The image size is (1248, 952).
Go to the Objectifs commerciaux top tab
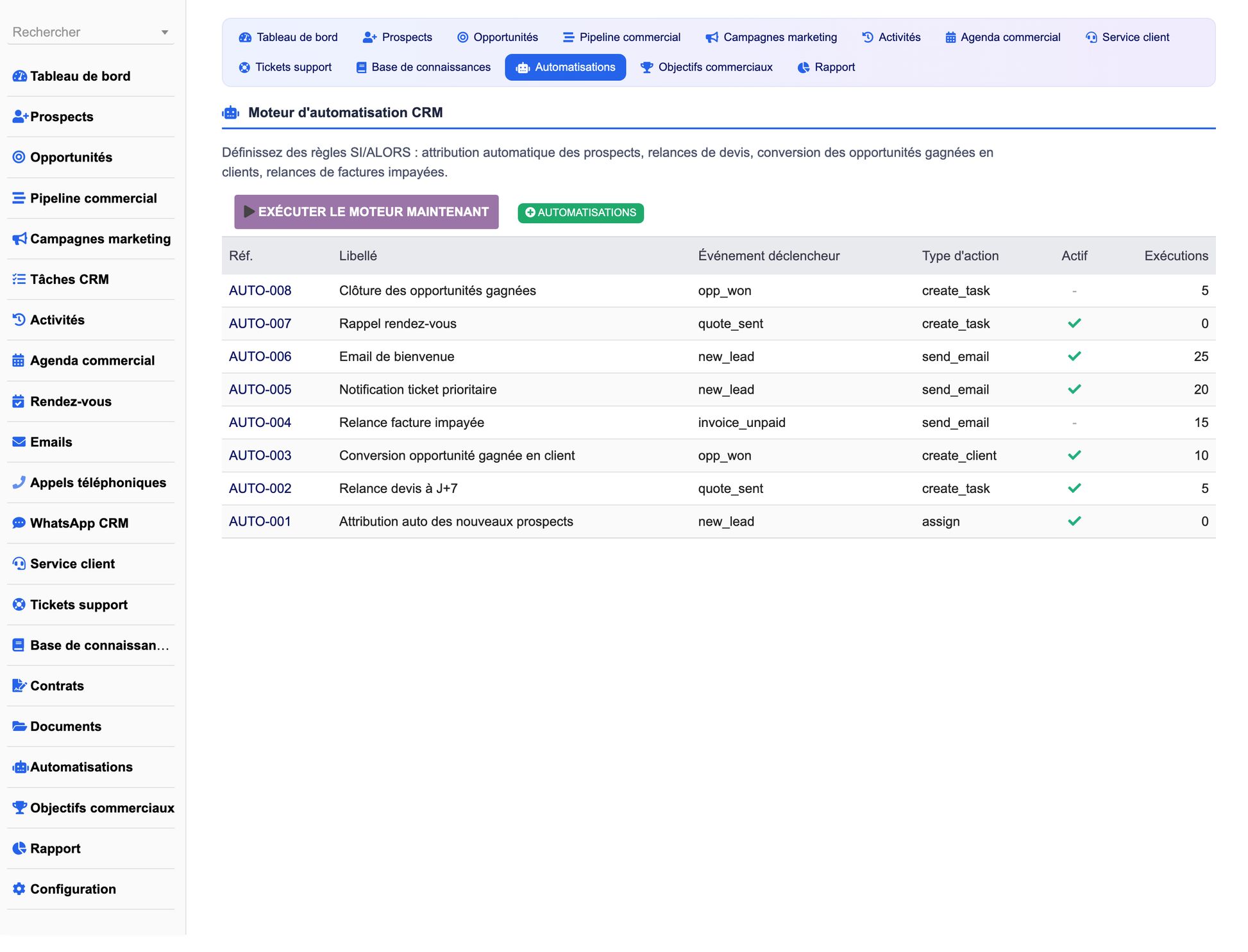click(707, 67)
